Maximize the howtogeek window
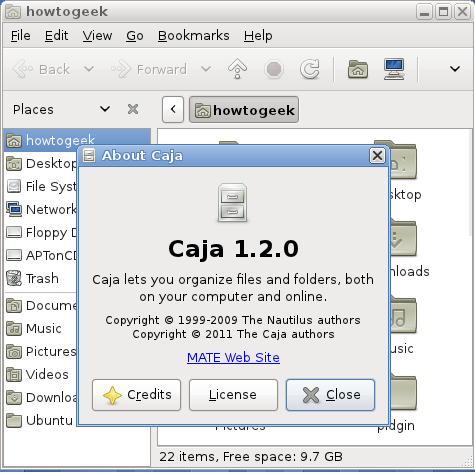Viewport: 475px width, 472px height. [443, 12]
